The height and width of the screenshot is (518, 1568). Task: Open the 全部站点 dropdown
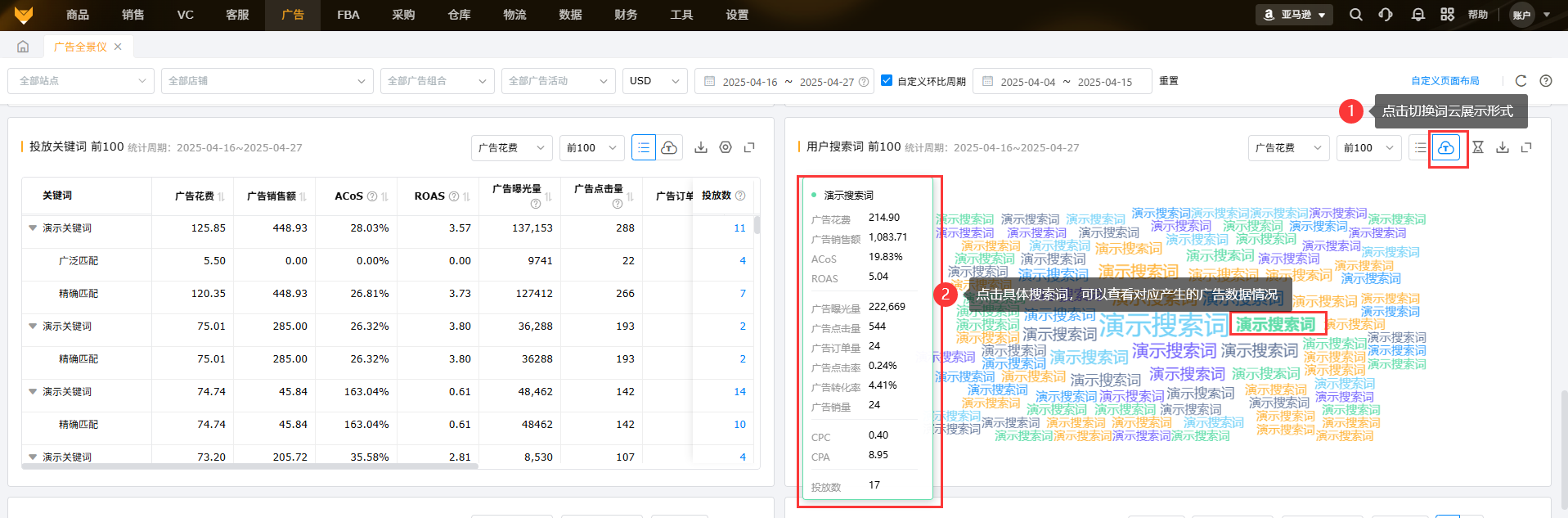coord(80,81)
